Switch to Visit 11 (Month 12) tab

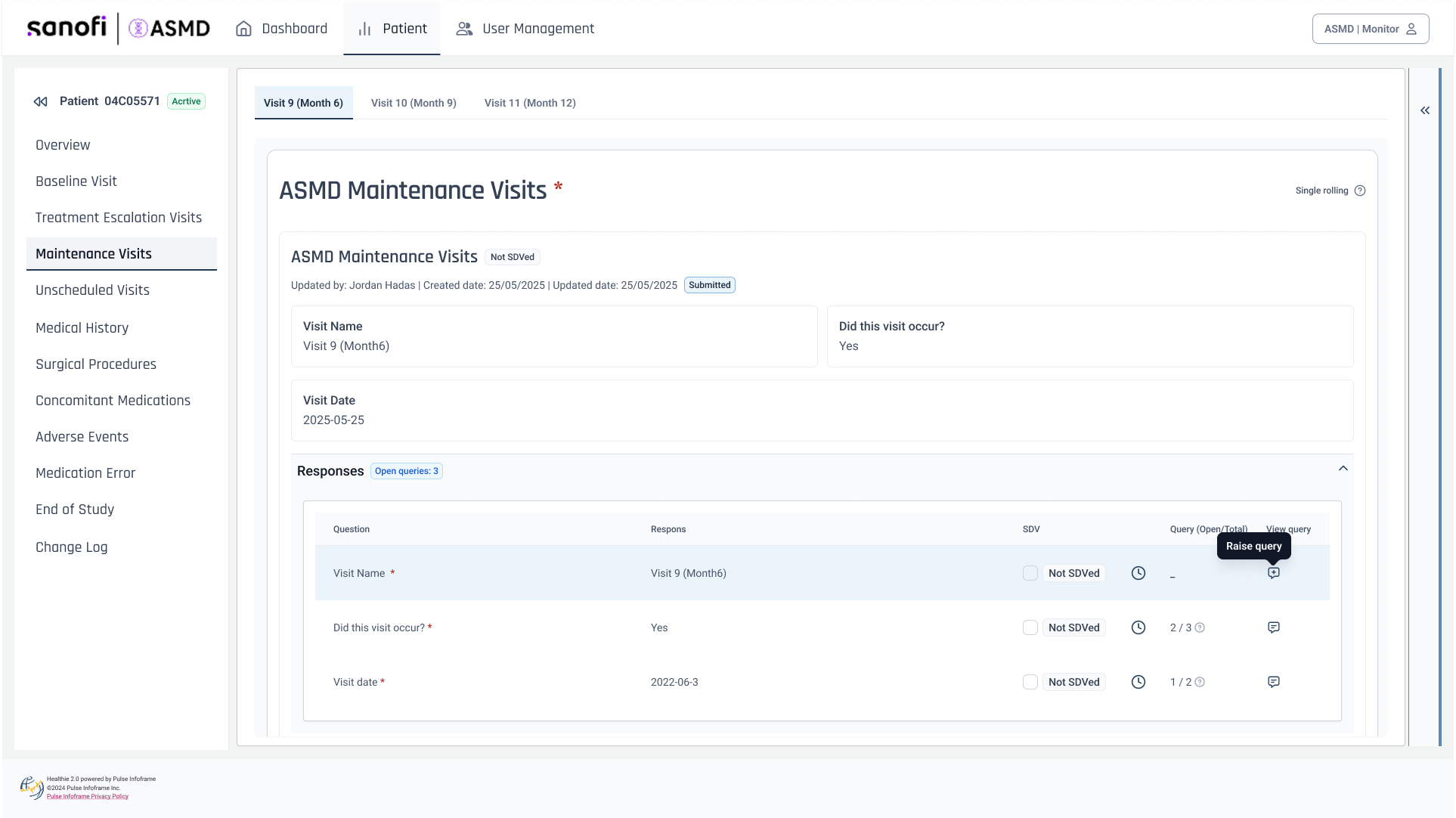coord(530,103)
